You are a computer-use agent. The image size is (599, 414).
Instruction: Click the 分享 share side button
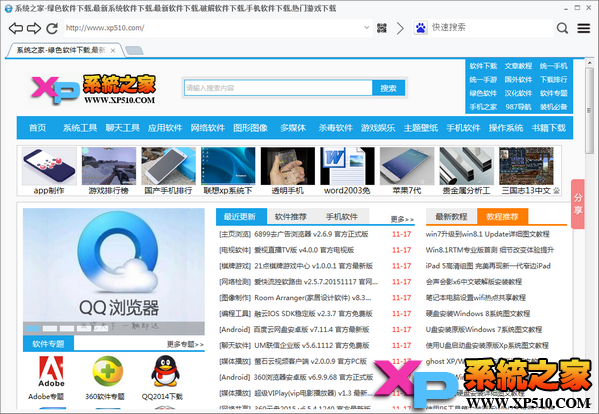578,204
